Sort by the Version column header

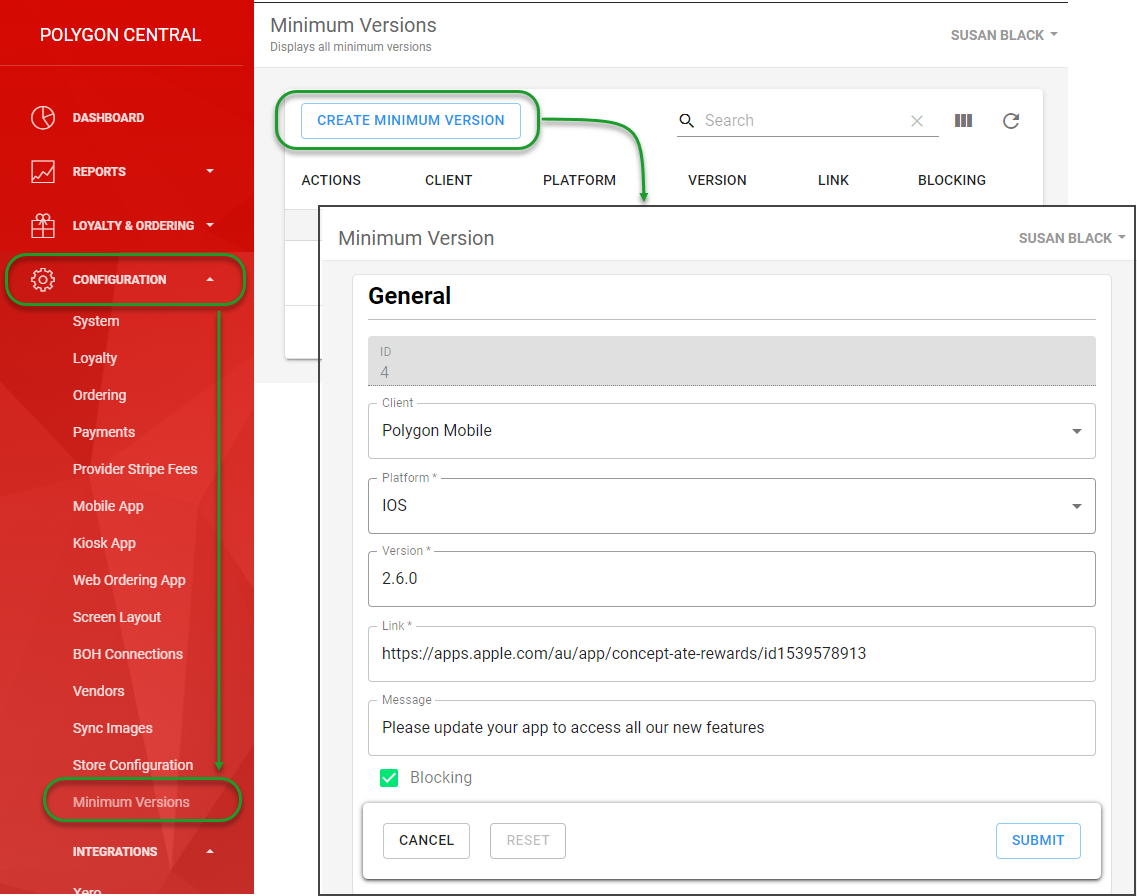[x=717, y=180]
